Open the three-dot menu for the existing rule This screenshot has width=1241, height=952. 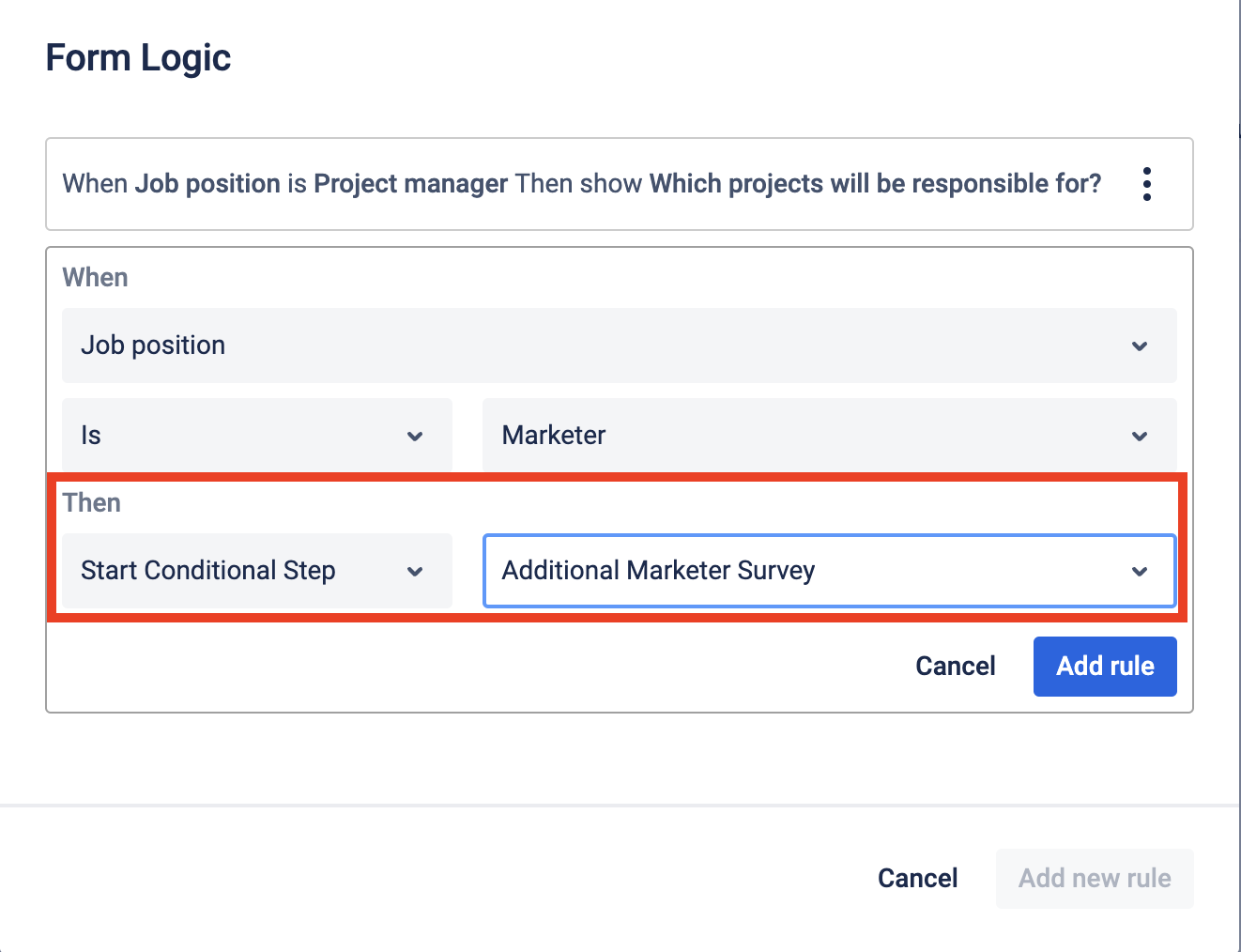click(x=1146, y=184)
